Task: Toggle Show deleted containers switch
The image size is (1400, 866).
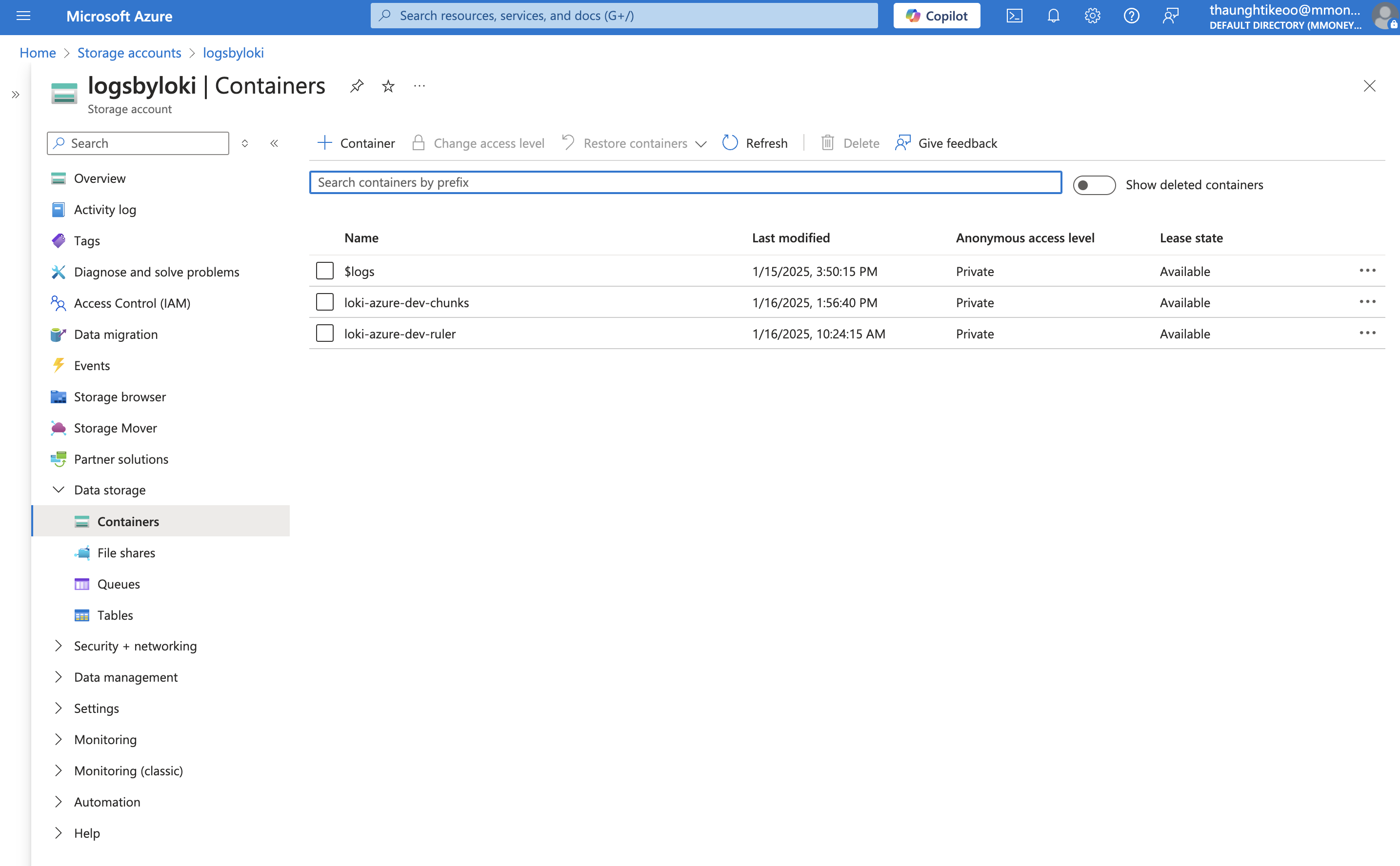Action: click(1094, 185)
